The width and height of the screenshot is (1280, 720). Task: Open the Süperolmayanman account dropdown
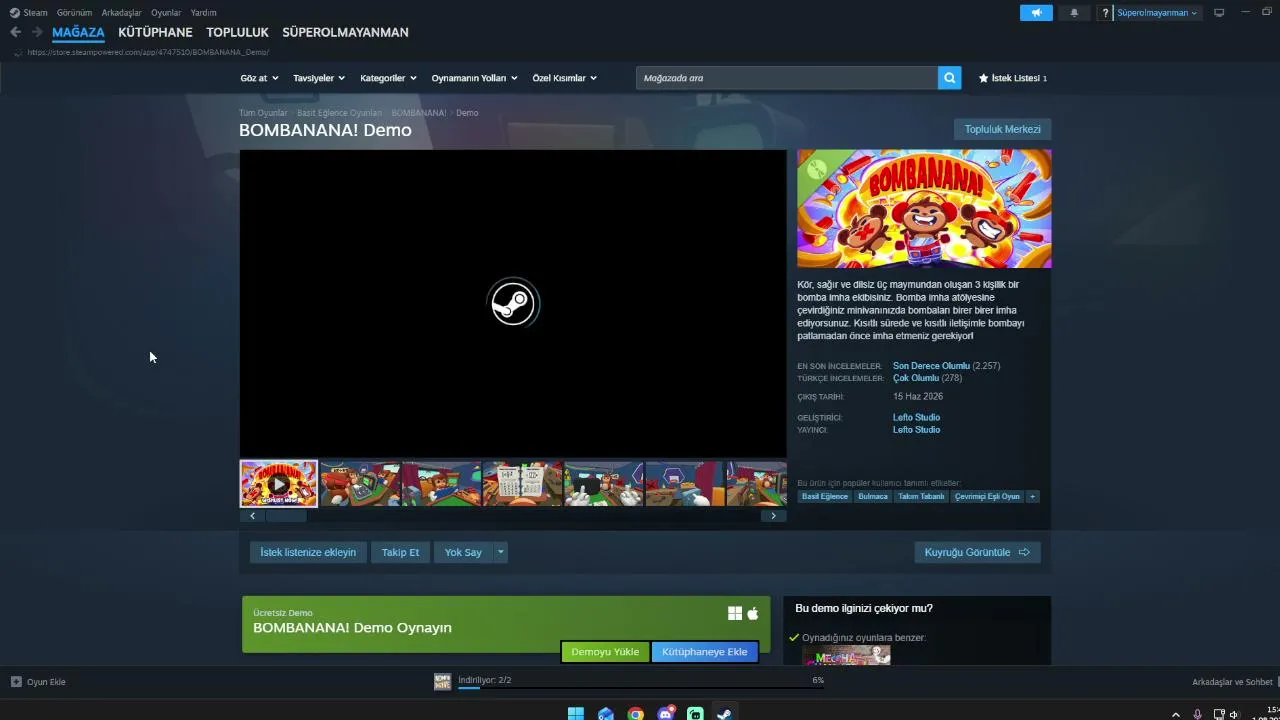click(x=1157, y=13)
